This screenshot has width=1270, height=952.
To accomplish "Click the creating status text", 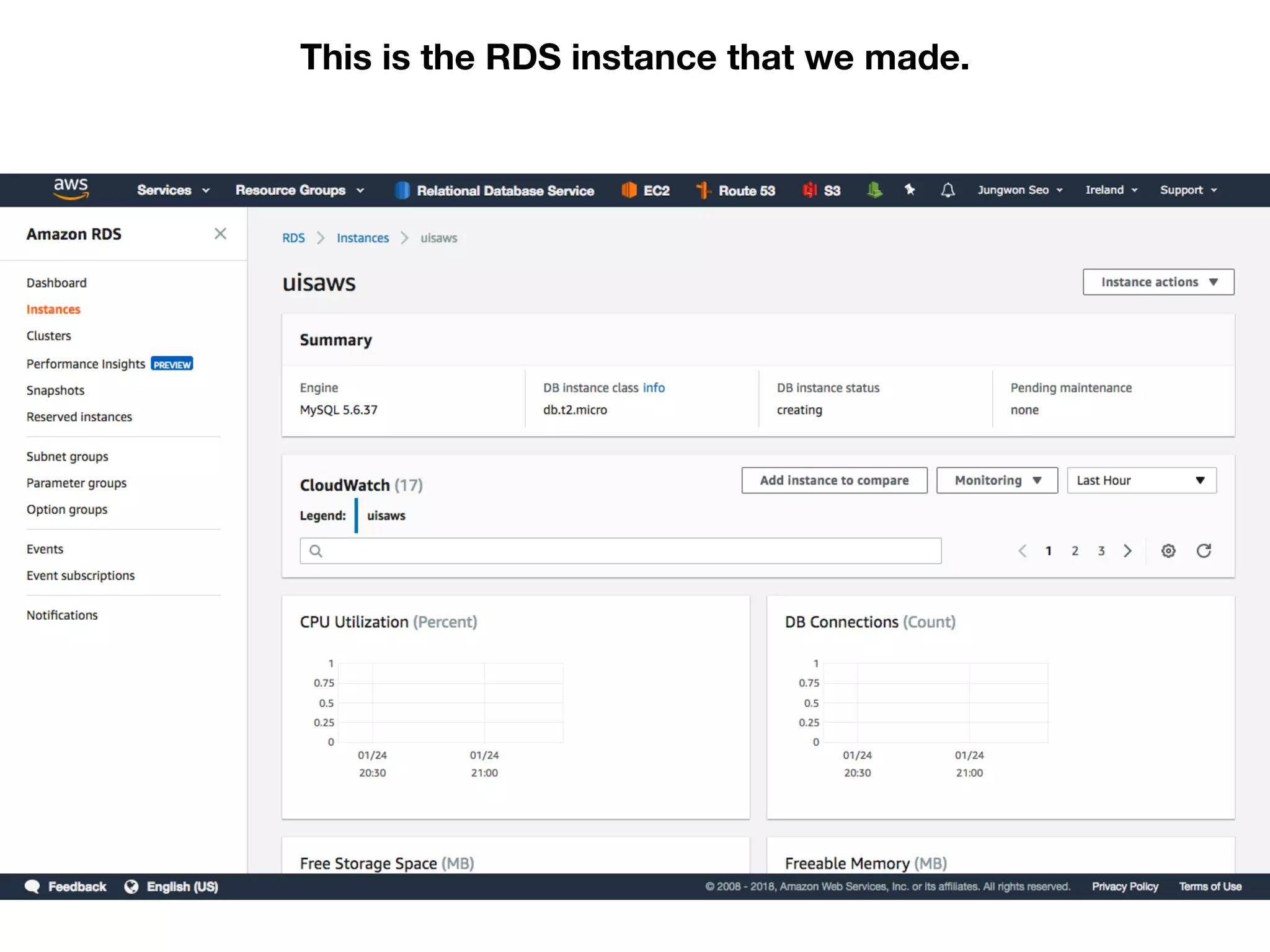I will coord(799,410).
